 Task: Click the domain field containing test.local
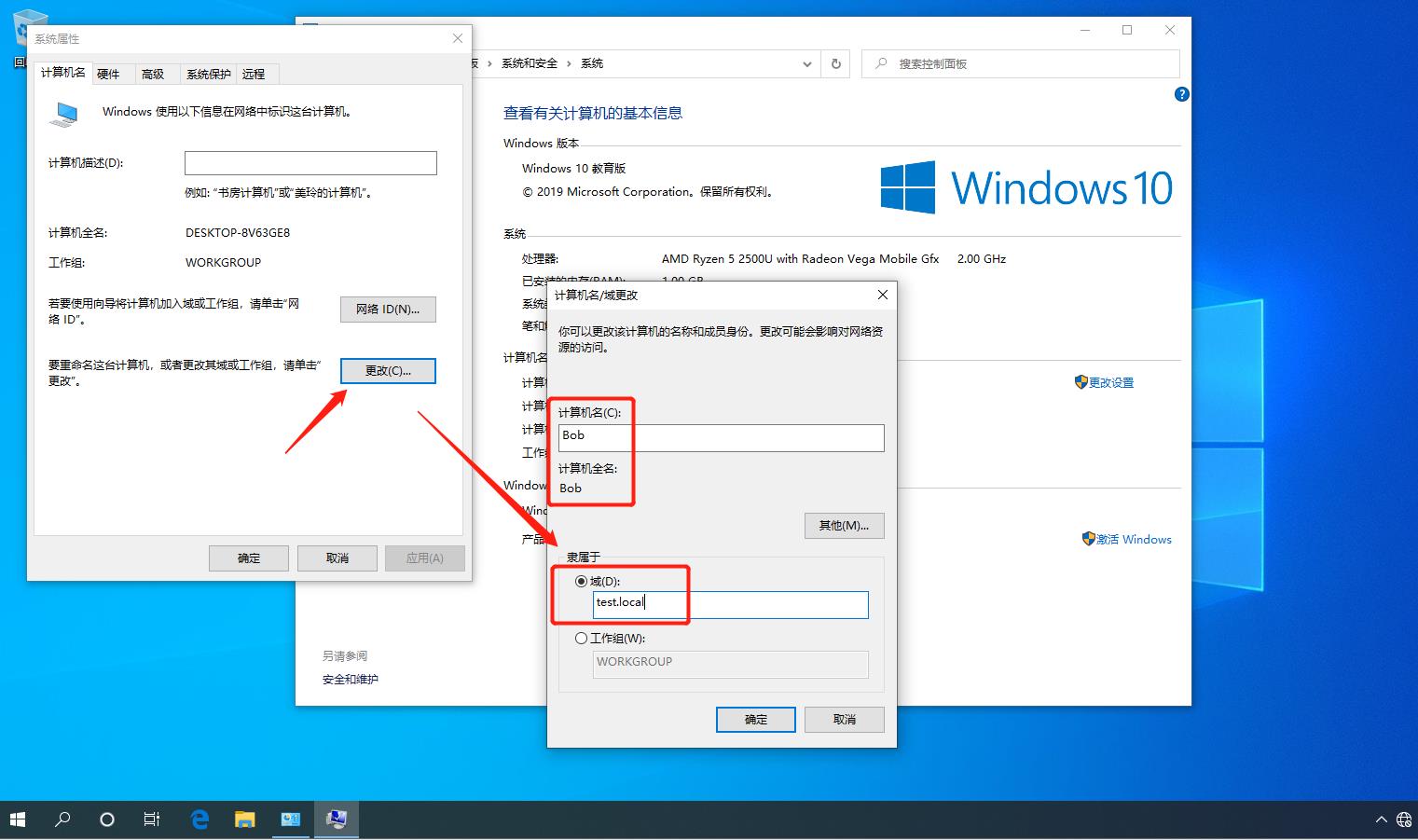pos(730,604)
